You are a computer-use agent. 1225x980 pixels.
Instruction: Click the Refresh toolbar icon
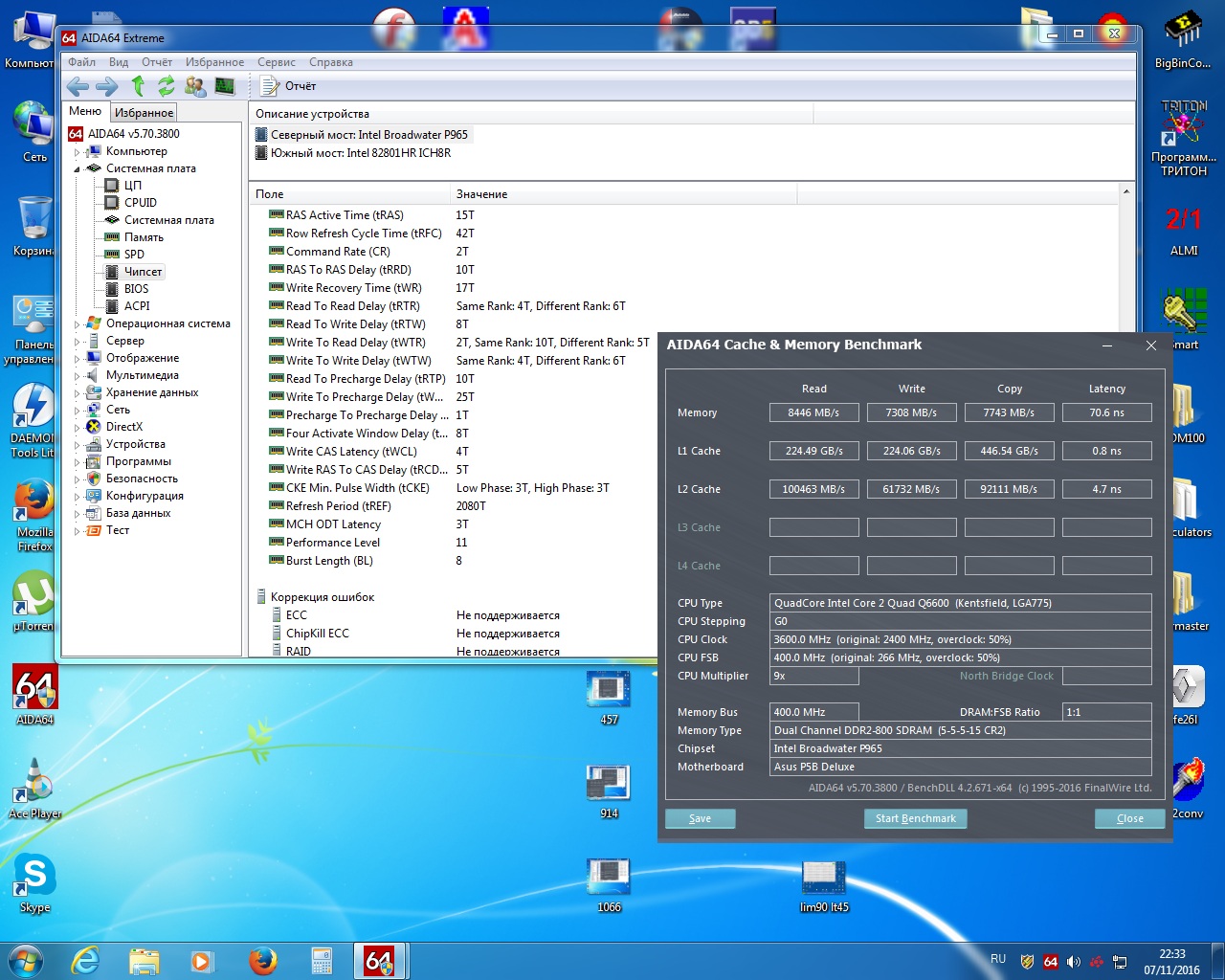click(167, 87)
